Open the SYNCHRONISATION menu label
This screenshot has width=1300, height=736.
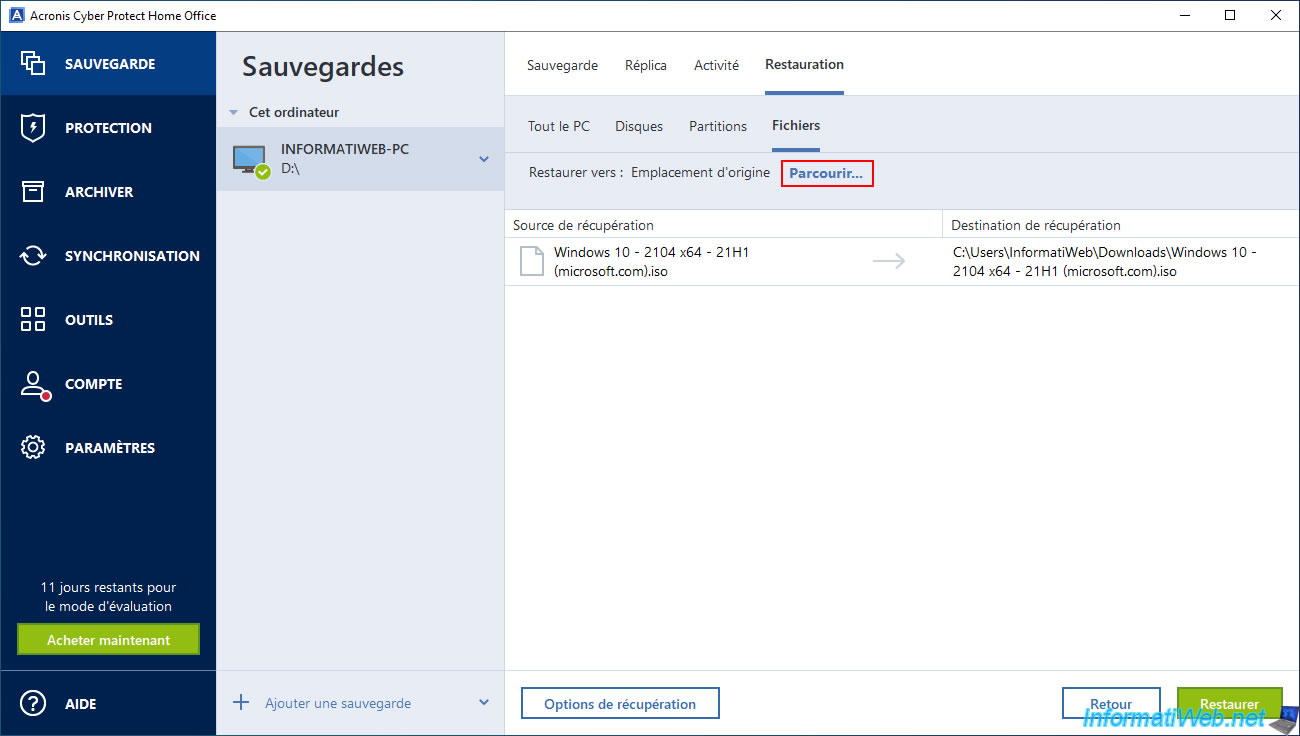pos(132,256)
